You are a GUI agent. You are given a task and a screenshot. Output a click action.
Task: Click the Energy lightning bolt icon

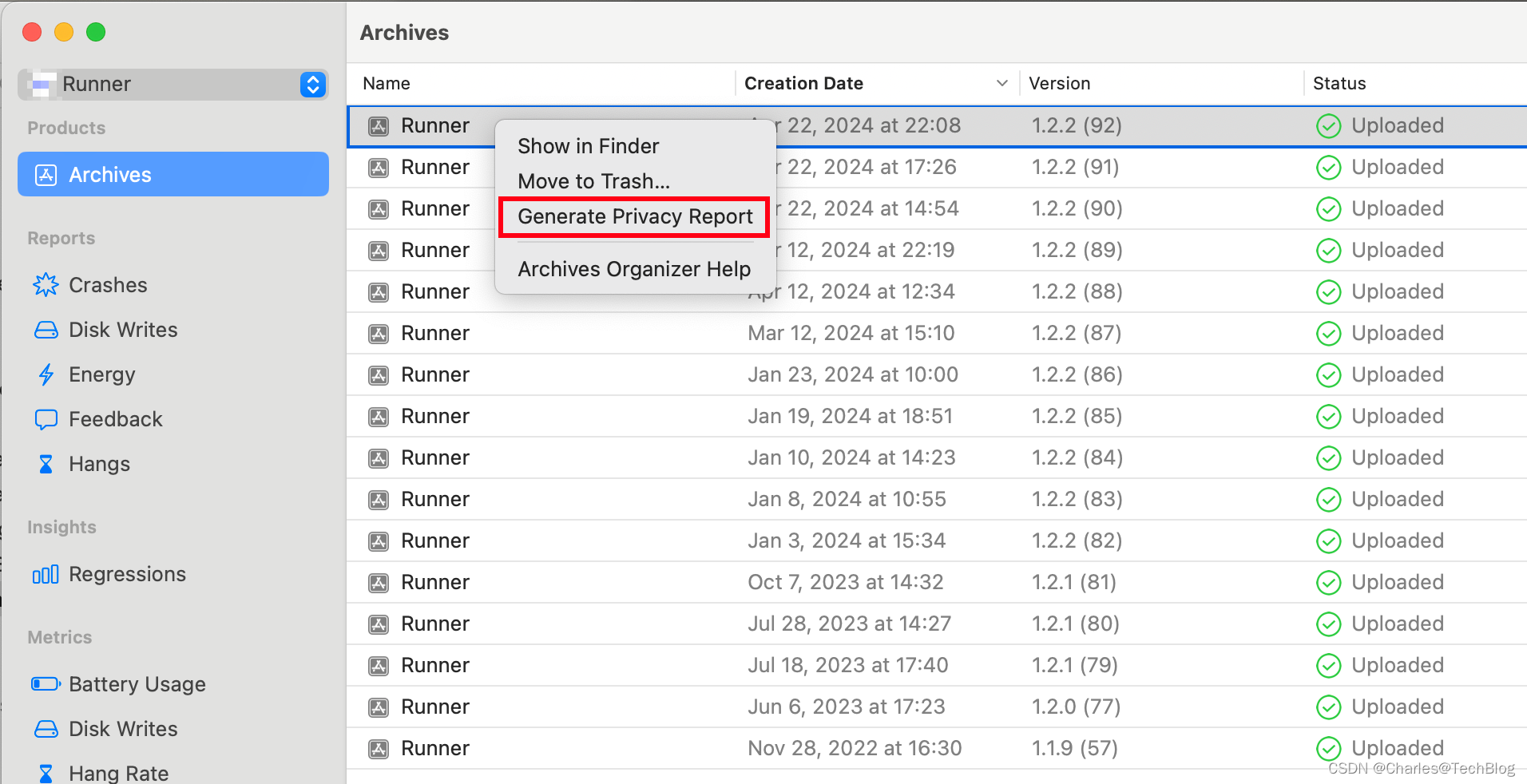point(46,374)
